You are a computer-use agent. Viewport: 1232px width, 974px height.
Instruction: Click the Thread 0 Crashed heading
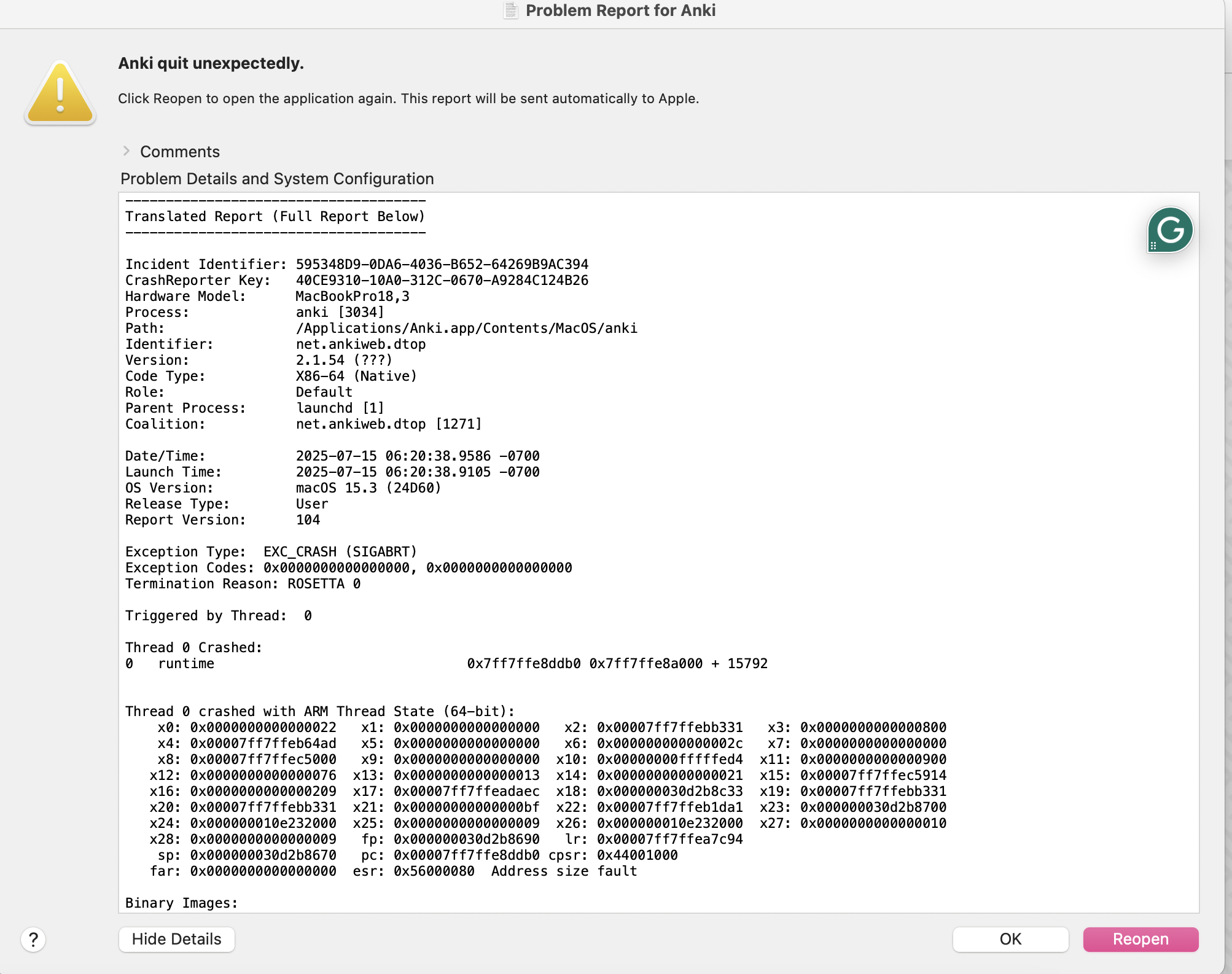194,647
